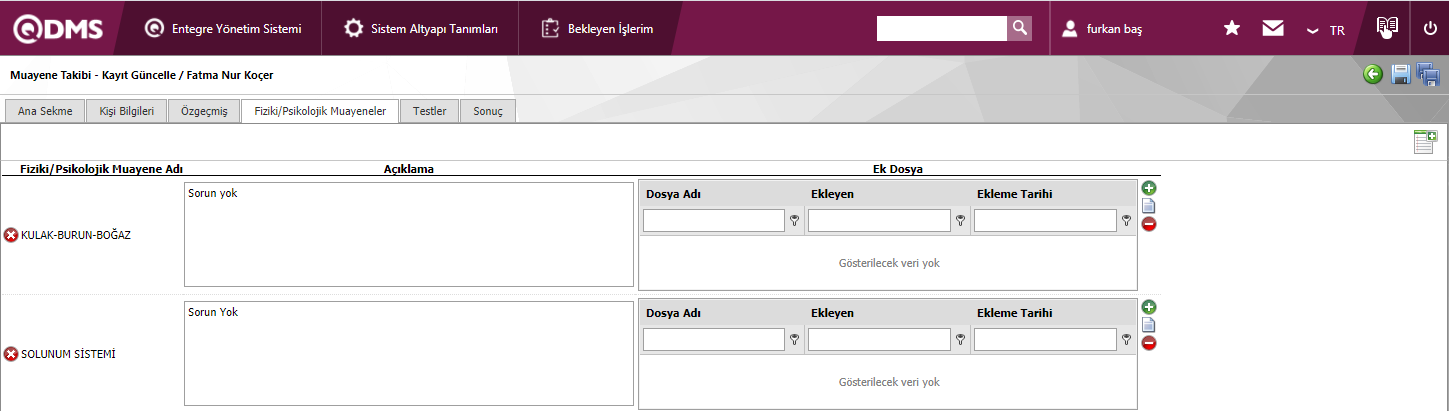Focus the top search box

click(941, 28)
